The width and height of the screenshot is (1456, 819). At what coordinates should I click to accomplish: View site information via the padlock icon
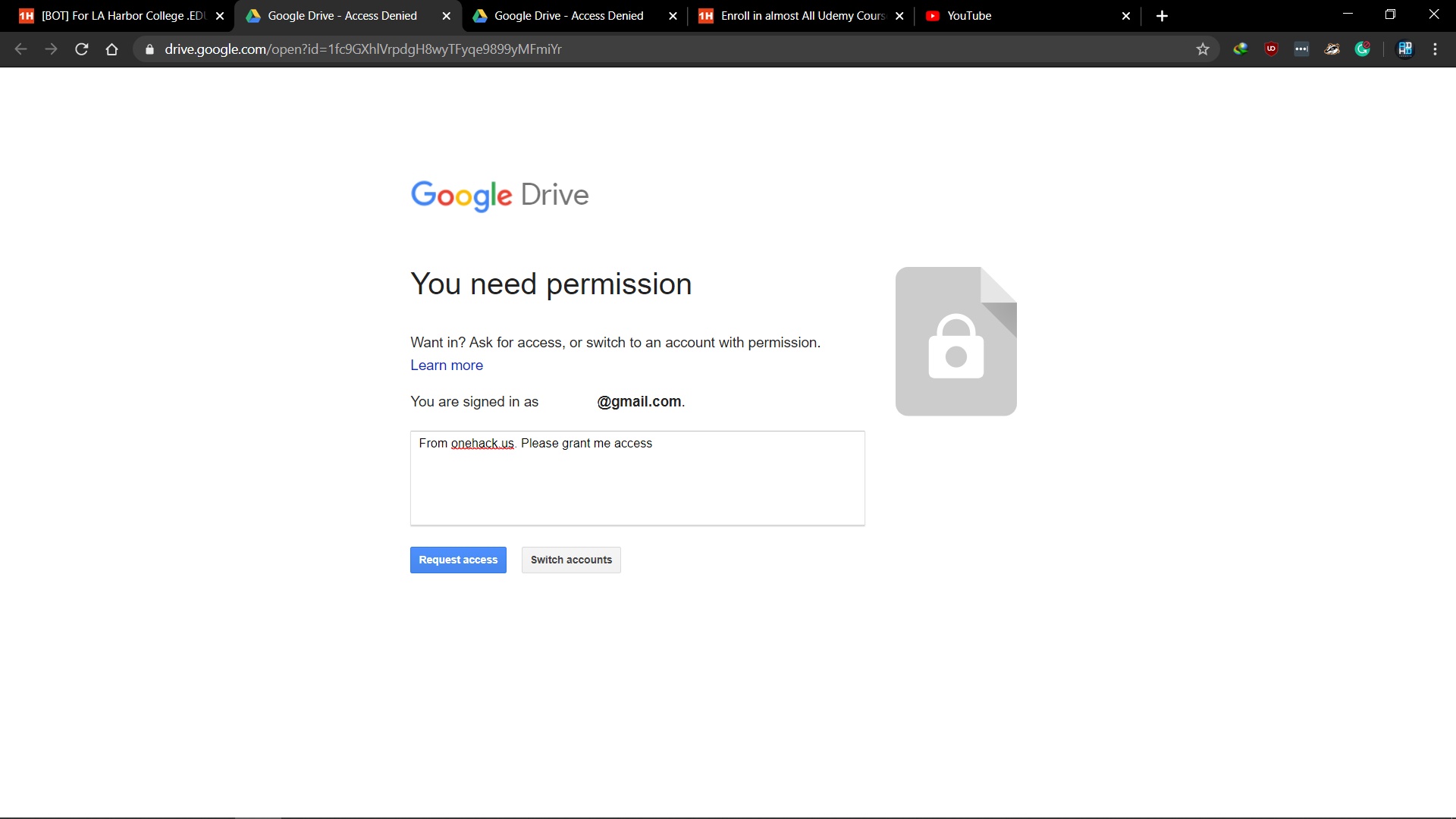point(149,49)
